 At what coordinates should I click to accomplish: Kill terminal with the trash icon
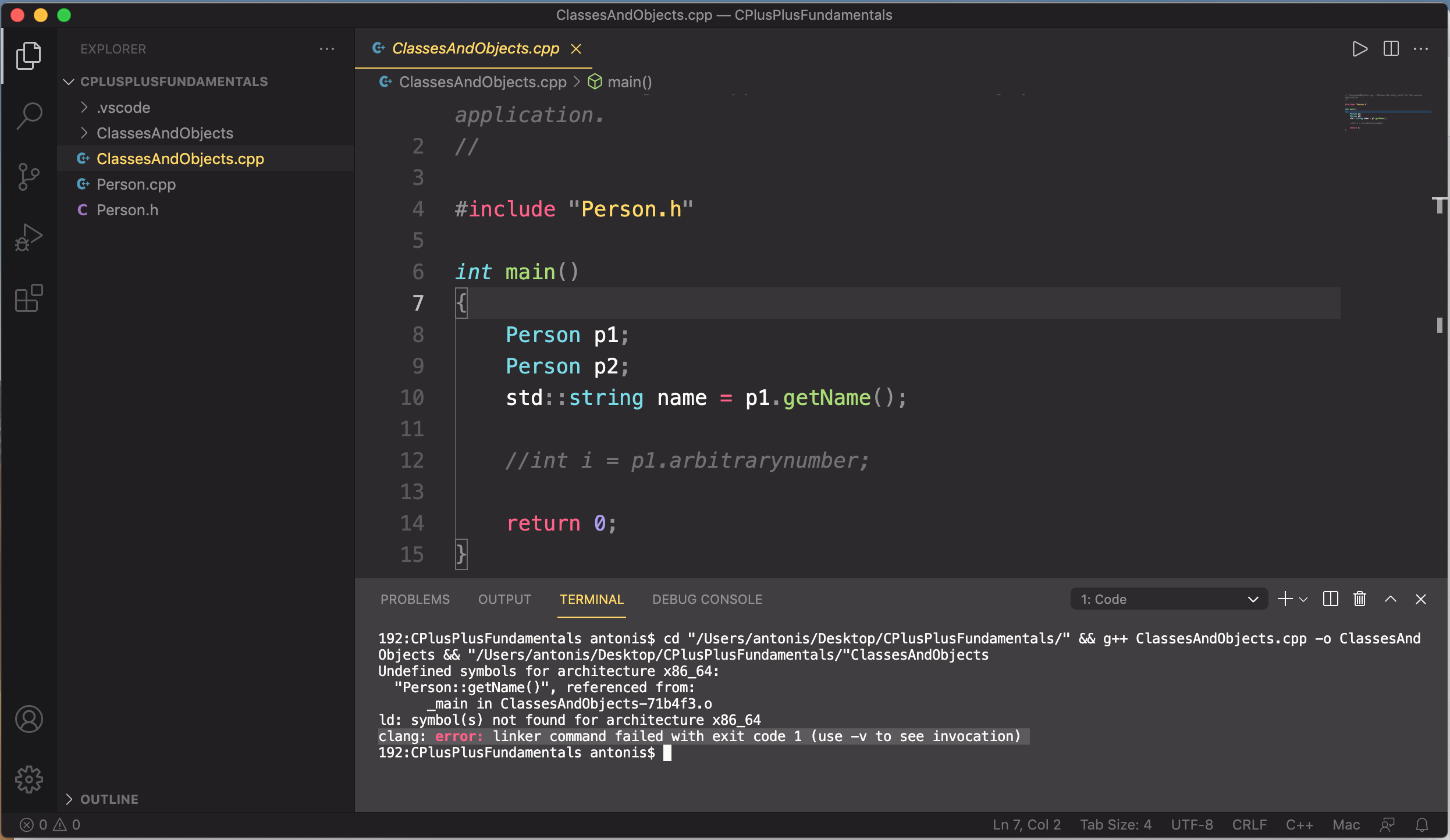[1359, 599]
